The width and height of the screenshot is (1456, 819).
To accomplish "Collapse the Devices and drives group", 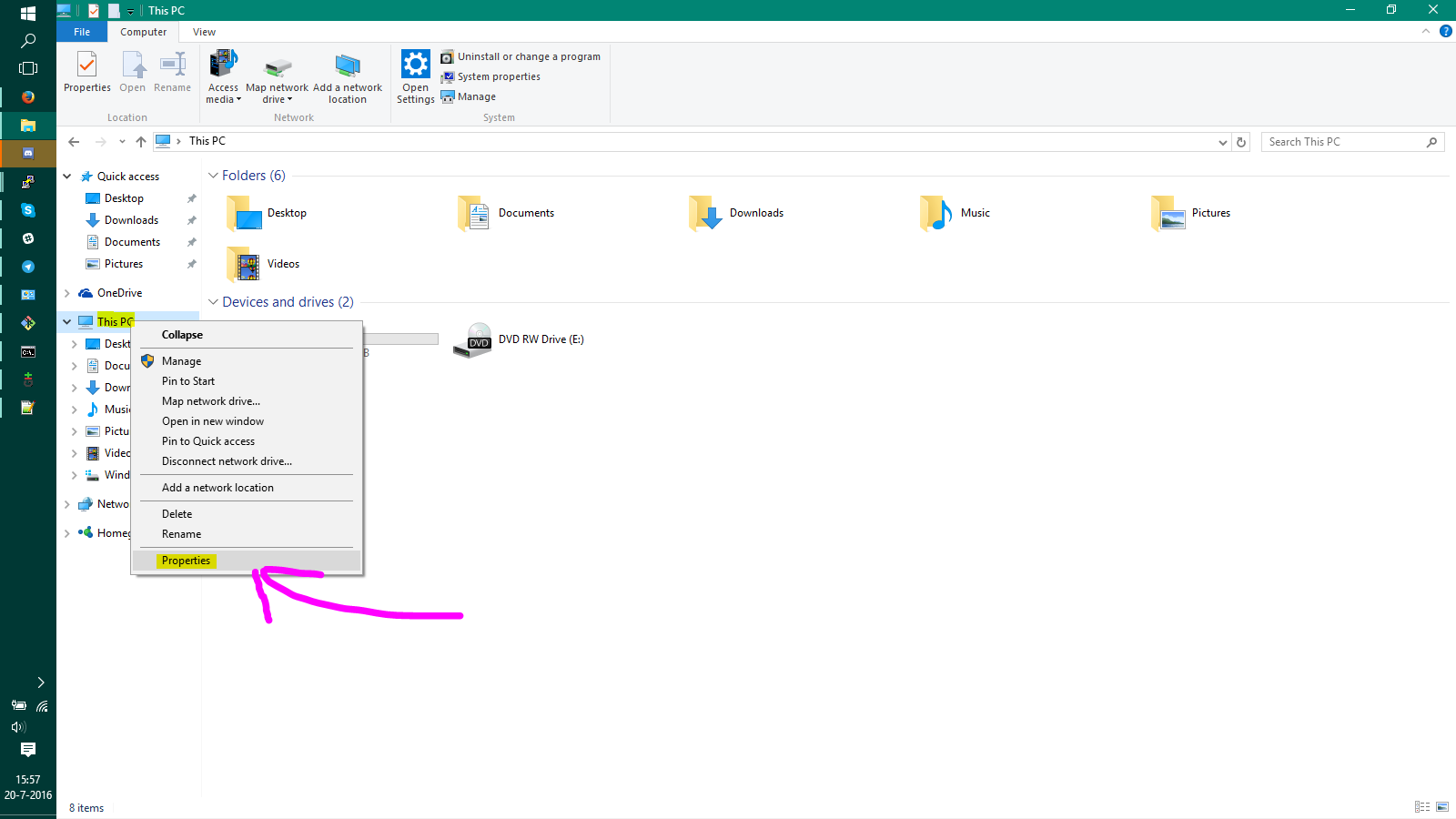I will pyautogui.click(x=213, y=302).
